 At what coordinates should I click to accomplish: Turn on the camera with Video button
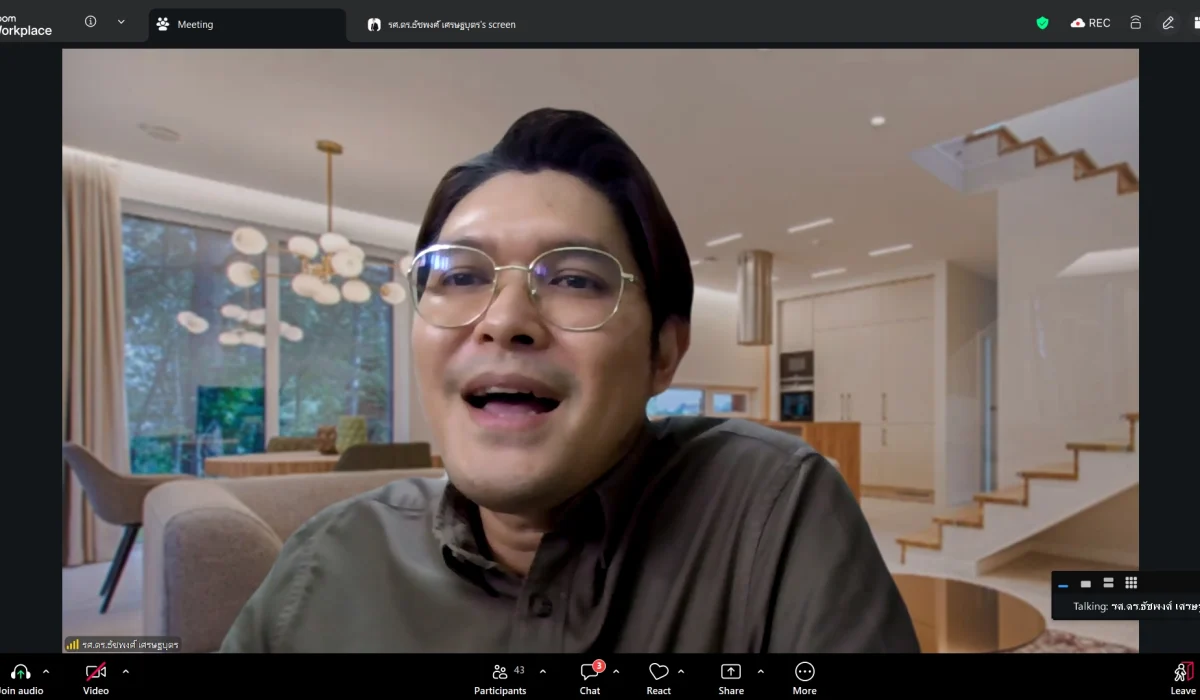(96, 672)
